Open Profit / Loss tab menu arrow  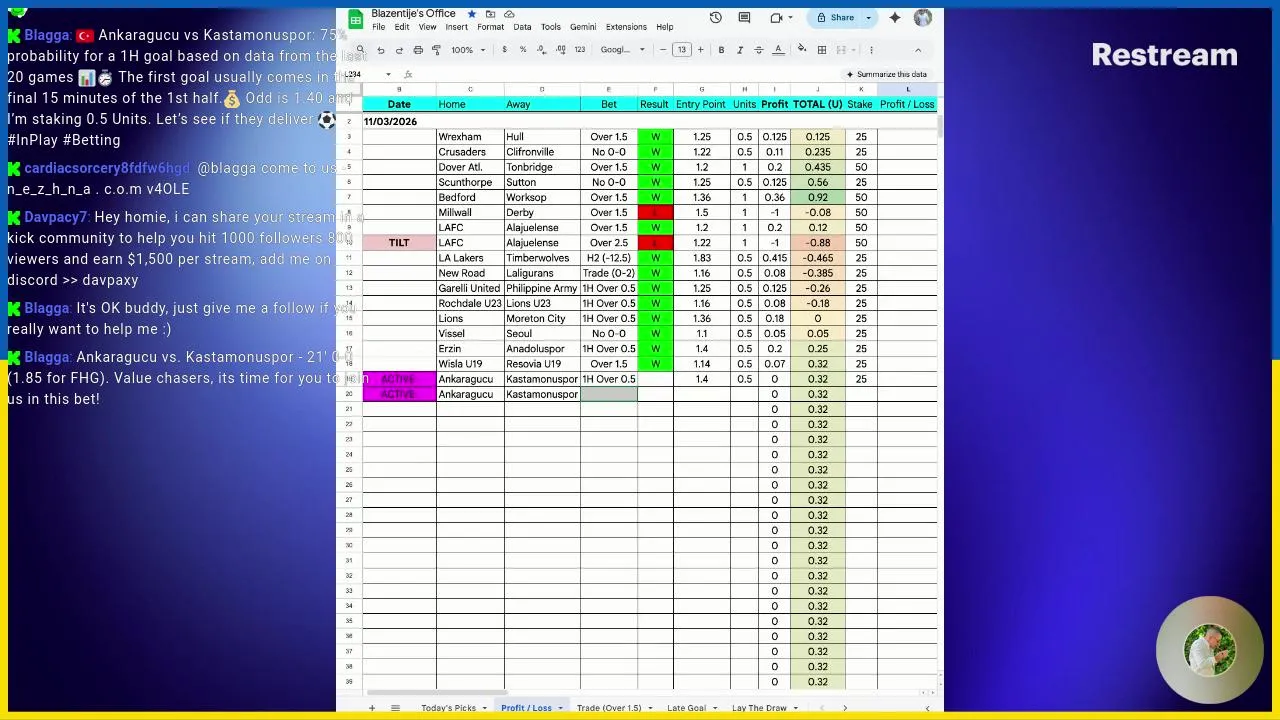560,708
